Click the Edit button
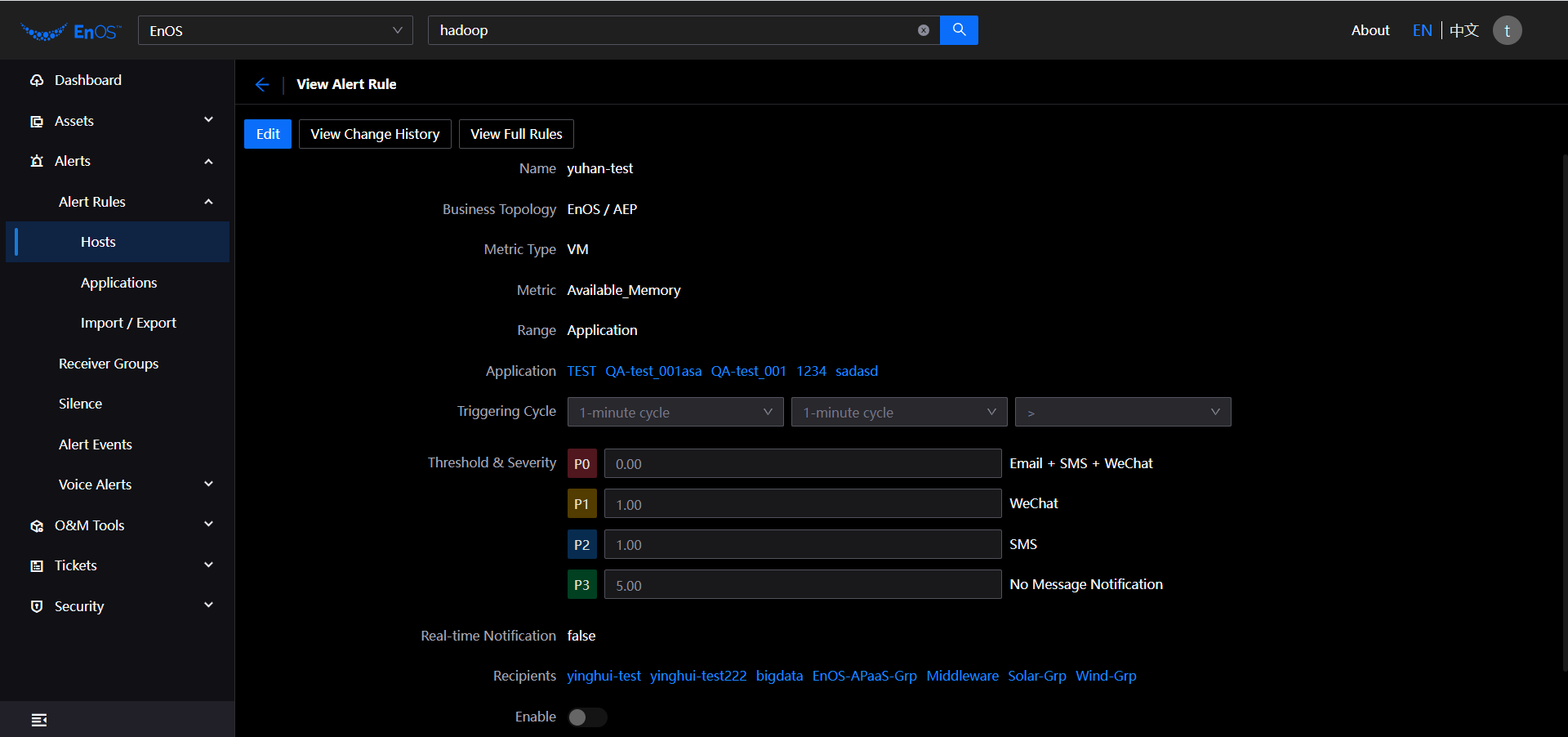The image size is (1568, 737). pos(268,134)
